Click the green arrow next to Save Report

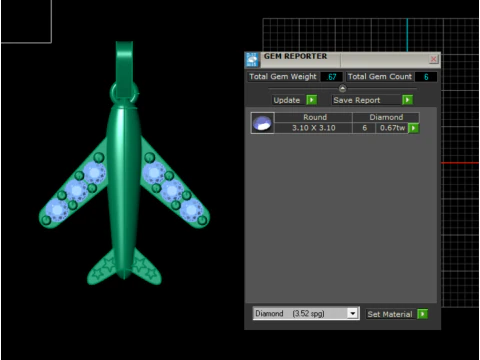407,100
